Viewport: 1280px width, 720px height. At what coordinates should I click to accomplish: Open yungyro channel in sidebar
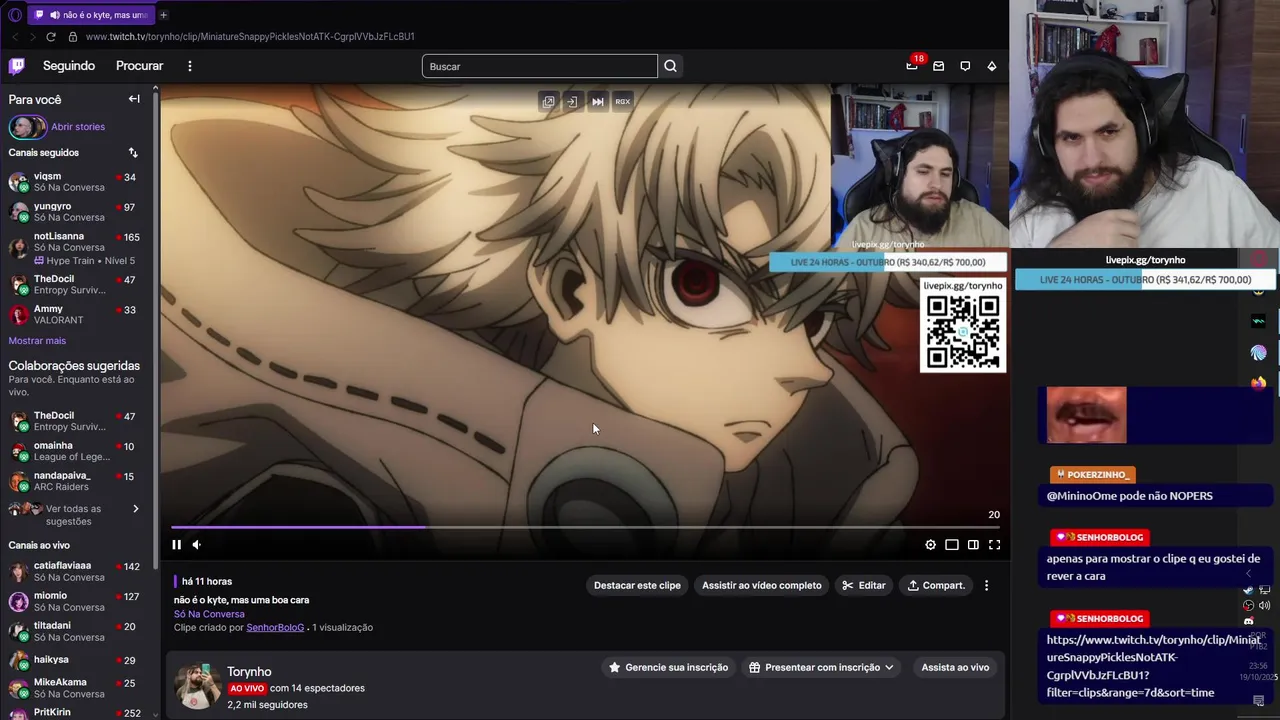pos(78,212)
